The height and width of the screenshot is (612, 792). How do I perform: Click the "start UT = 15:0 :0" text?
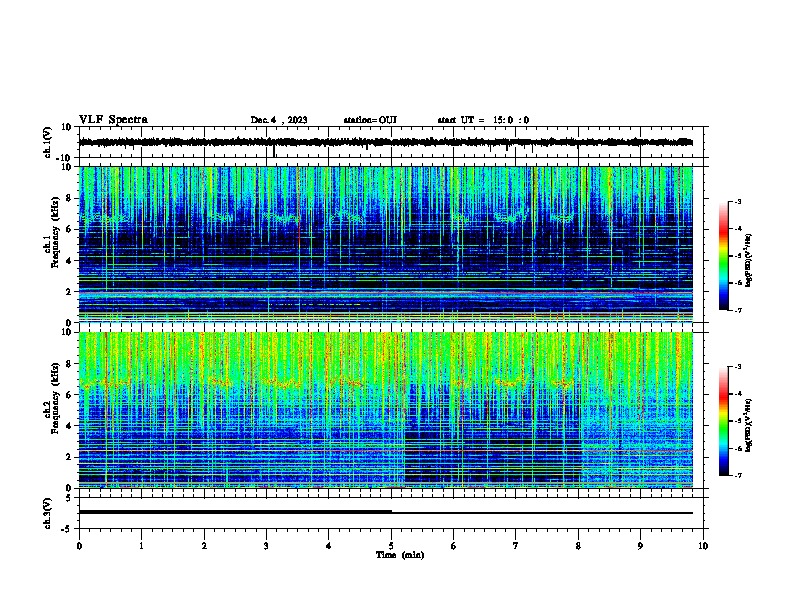pyautogui.click(x=483, y=120)
